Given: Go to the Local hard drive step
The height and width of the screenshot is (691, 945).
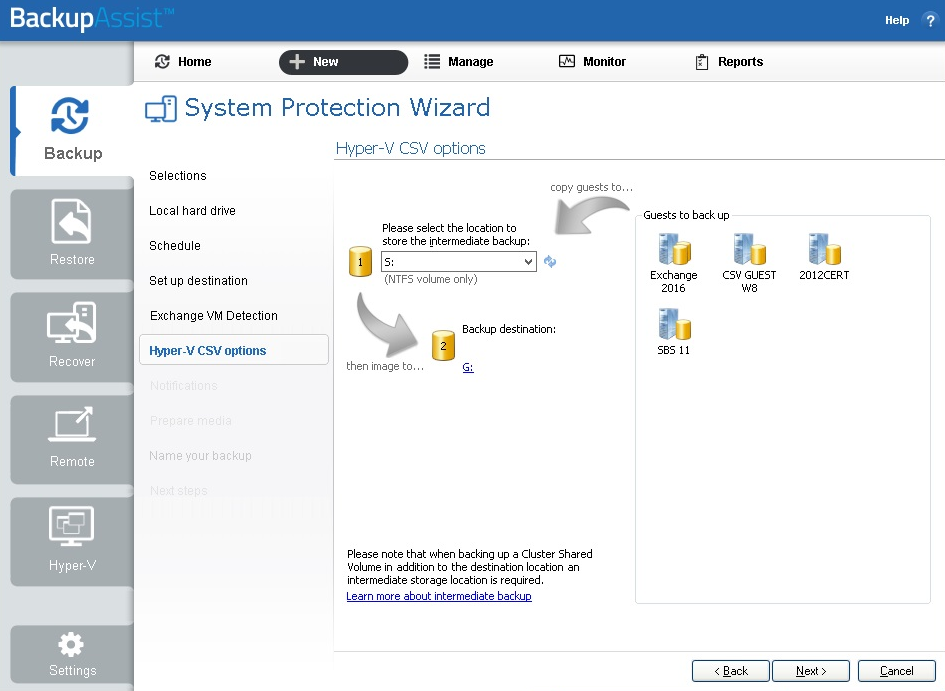Looking at the screenshot, I should point(192,210).
